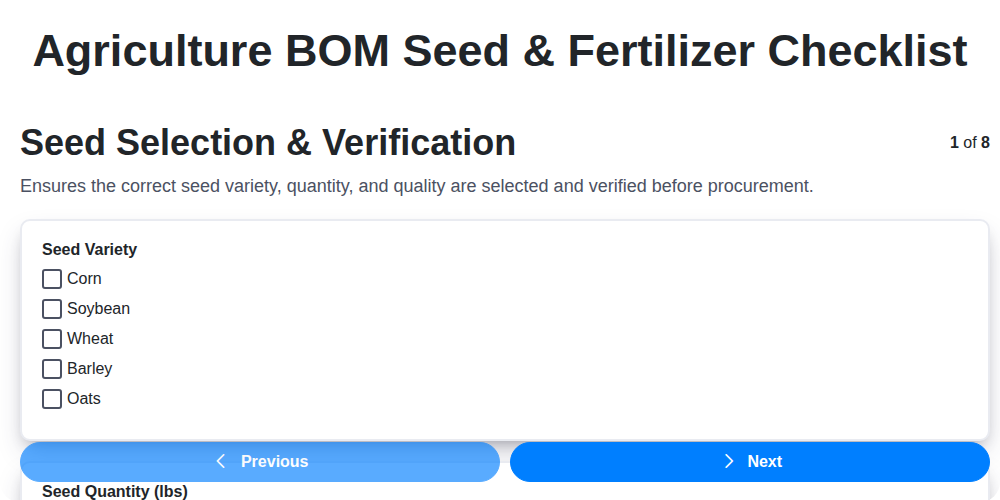The height and width of the screenshot is (500, 1000).
Task: Check the Corn checkbox
Action: (x=52, y=279)
